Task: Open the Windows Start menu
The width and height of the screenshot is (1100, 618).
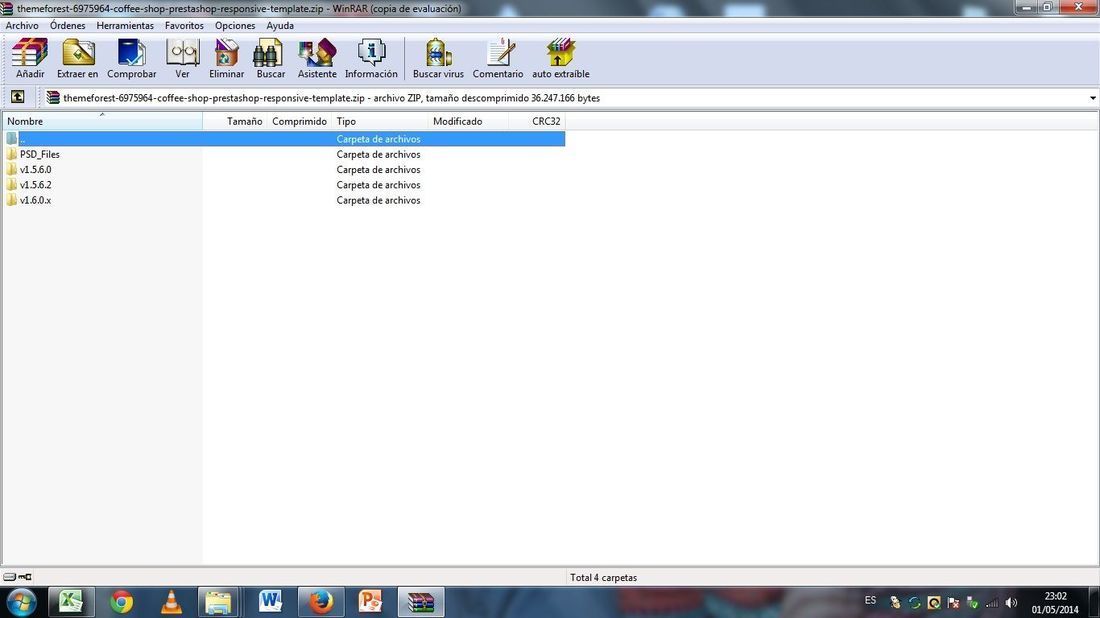Action: pyautogui.click(x=21, y=602)
